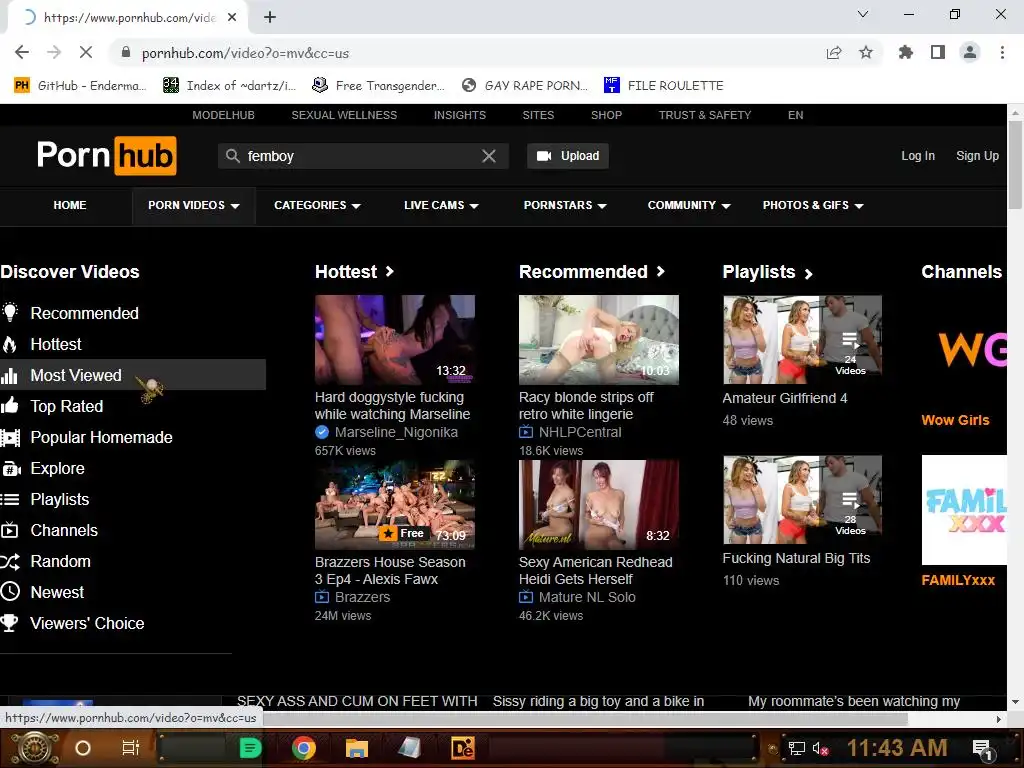Image resolution: width=1024 pixels, height=768 pixels.
Task: Go back using the browser back arrow
Action: 22,52
